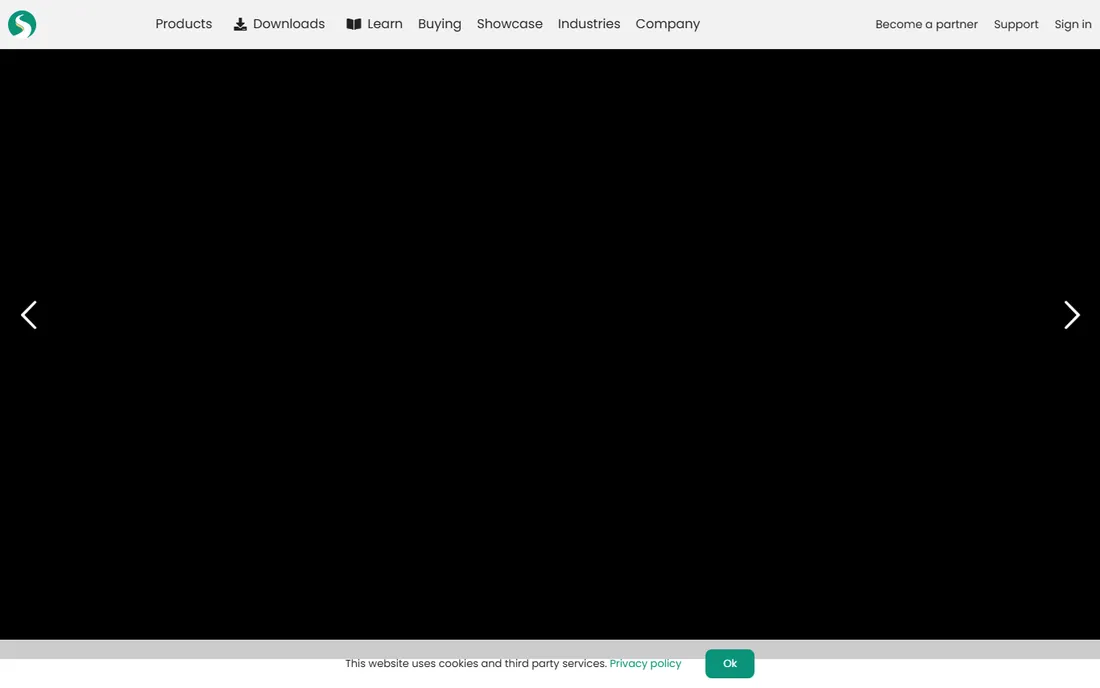Click the book icon beside Learn
1100x688 pixels.
coord(354,24)
